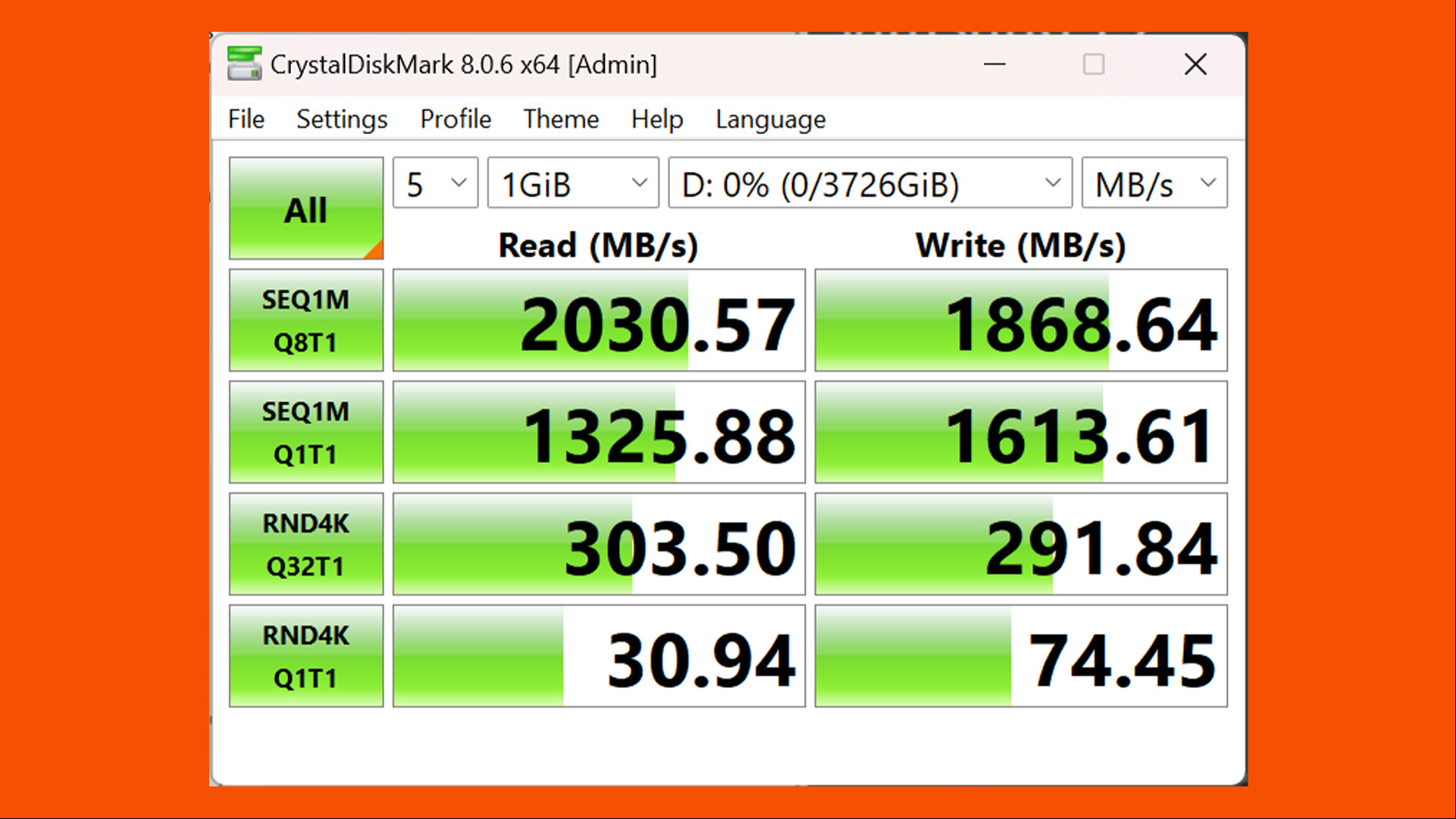The width and height of the screenshot is (1456, 819).
Task: Open the Theme menu
Action: coord(561,119)
